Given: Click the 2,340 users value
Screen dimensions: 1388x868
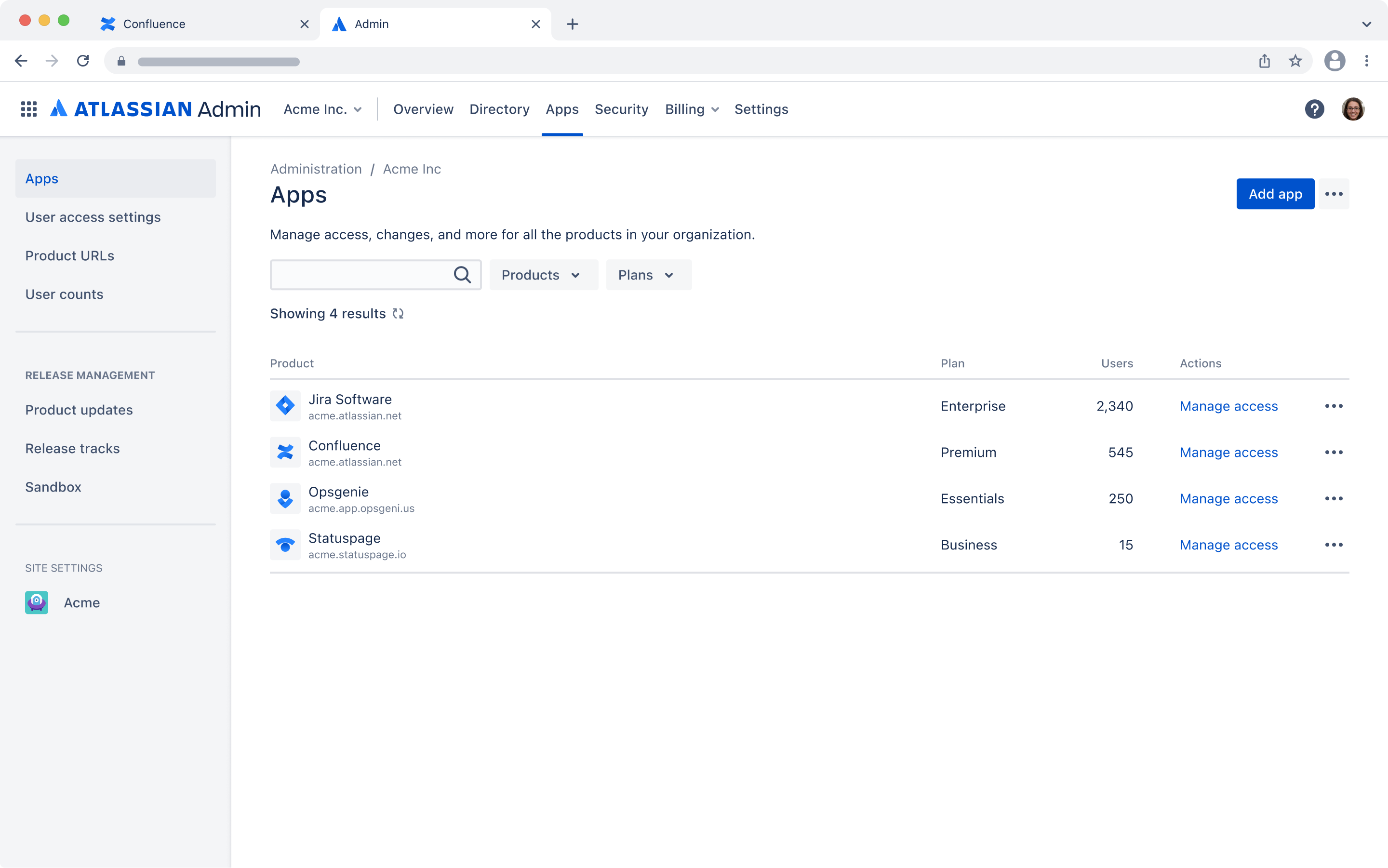Looking at the screenshot, I should (x=1114, y=406).
